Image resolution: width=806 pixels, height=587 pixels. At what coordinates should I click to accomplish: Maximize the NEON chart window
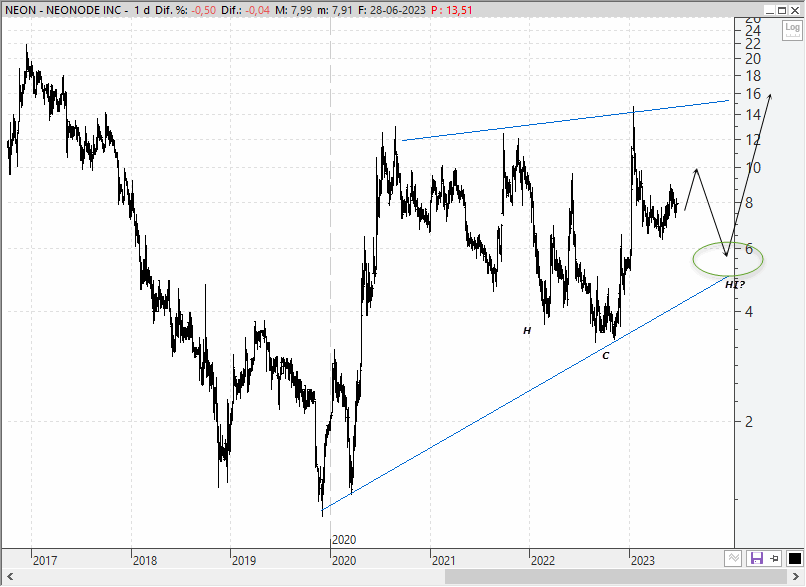[x=782, y=10]
